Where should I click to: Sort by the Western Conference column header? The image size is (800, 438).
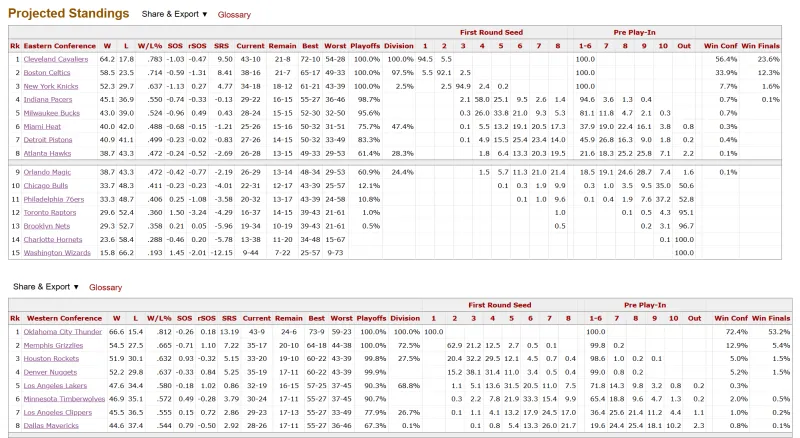64,319
